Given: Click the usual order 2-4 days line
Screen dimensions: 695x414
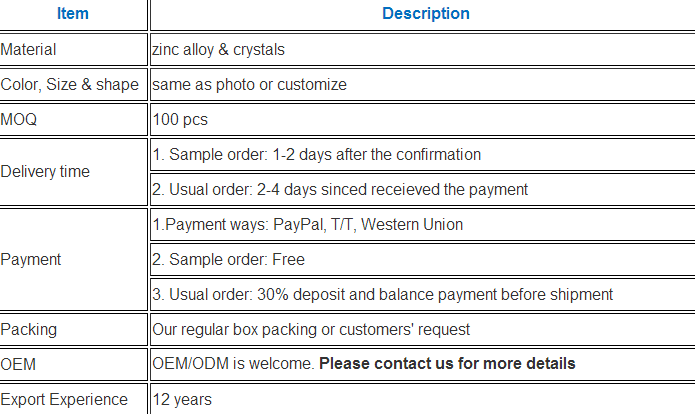Looking at the screenshot, I should (x=340, y=189).
